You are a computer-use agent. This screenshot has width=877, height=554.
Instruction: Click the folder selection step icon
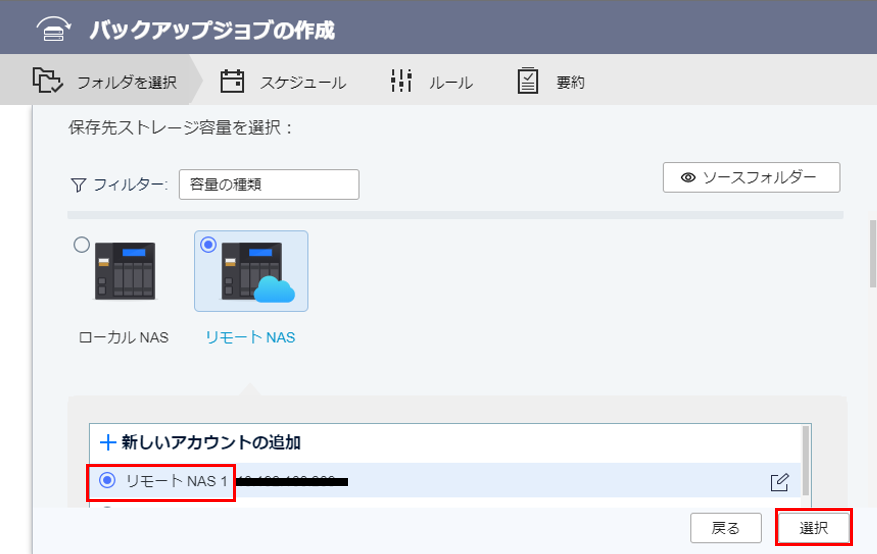tap(47, 81)
